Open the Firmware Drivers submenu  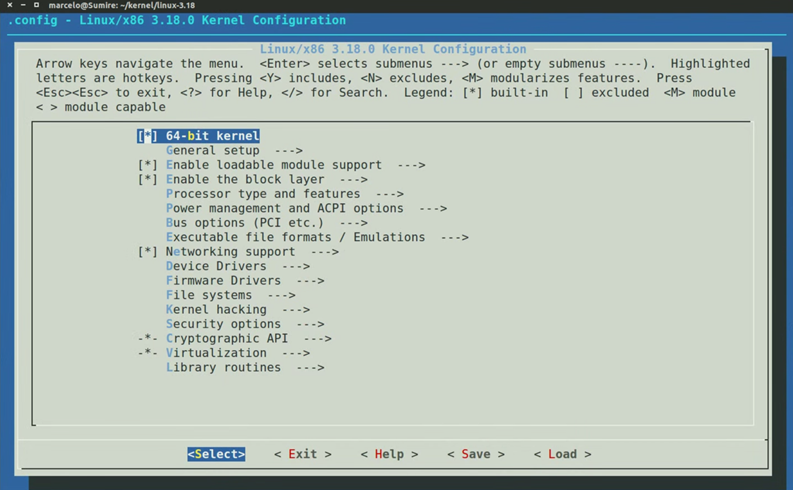tap(223, 281)
